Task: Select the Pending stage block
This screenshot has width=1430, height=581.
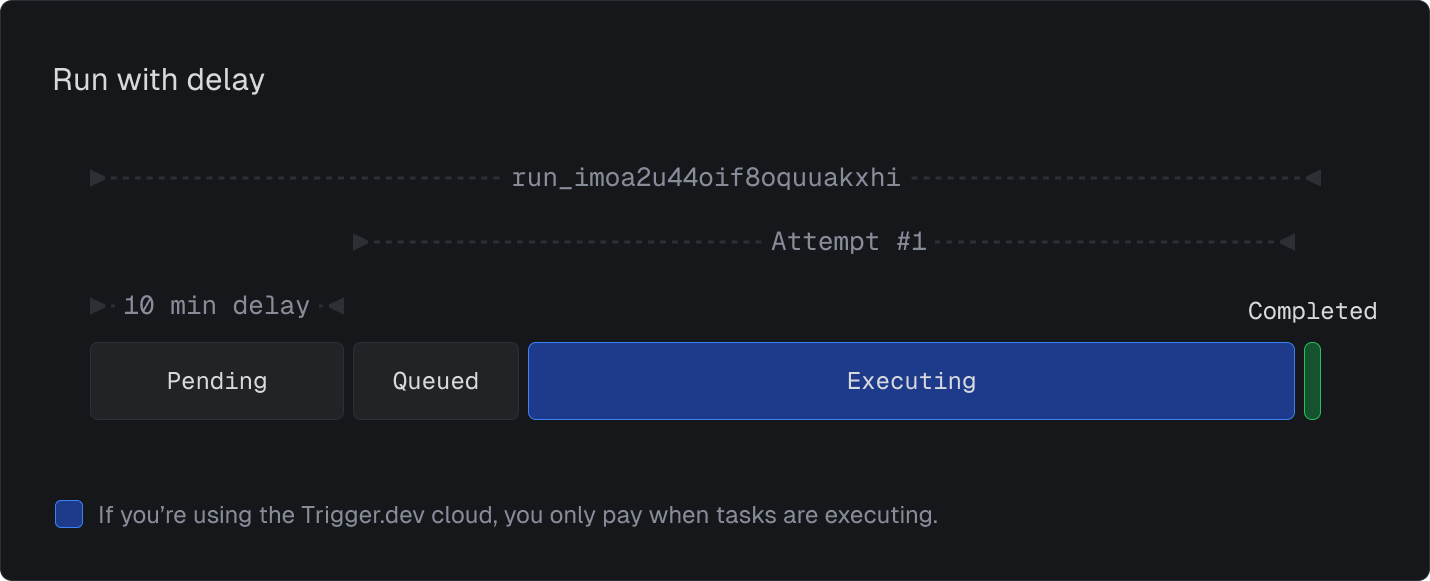Action: pyautogui.click(x=217, y=381)
